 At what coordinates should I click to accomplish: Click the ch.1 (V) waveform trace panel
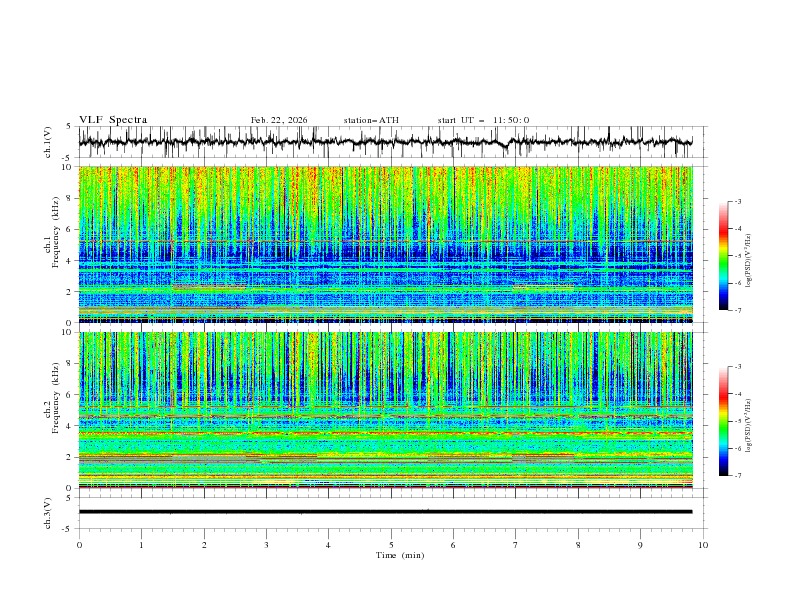click(390, 142)
